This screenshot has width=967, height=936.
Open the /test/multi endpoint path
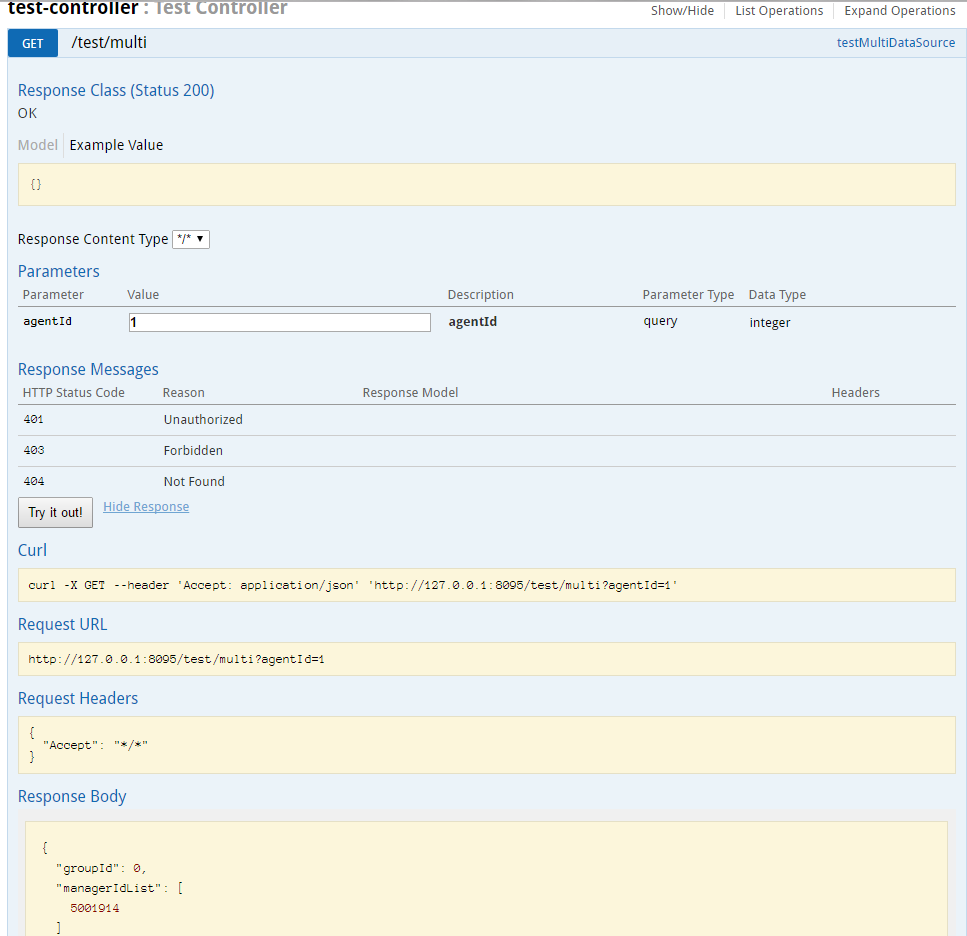pyautogui.click(x=109, y=43)
